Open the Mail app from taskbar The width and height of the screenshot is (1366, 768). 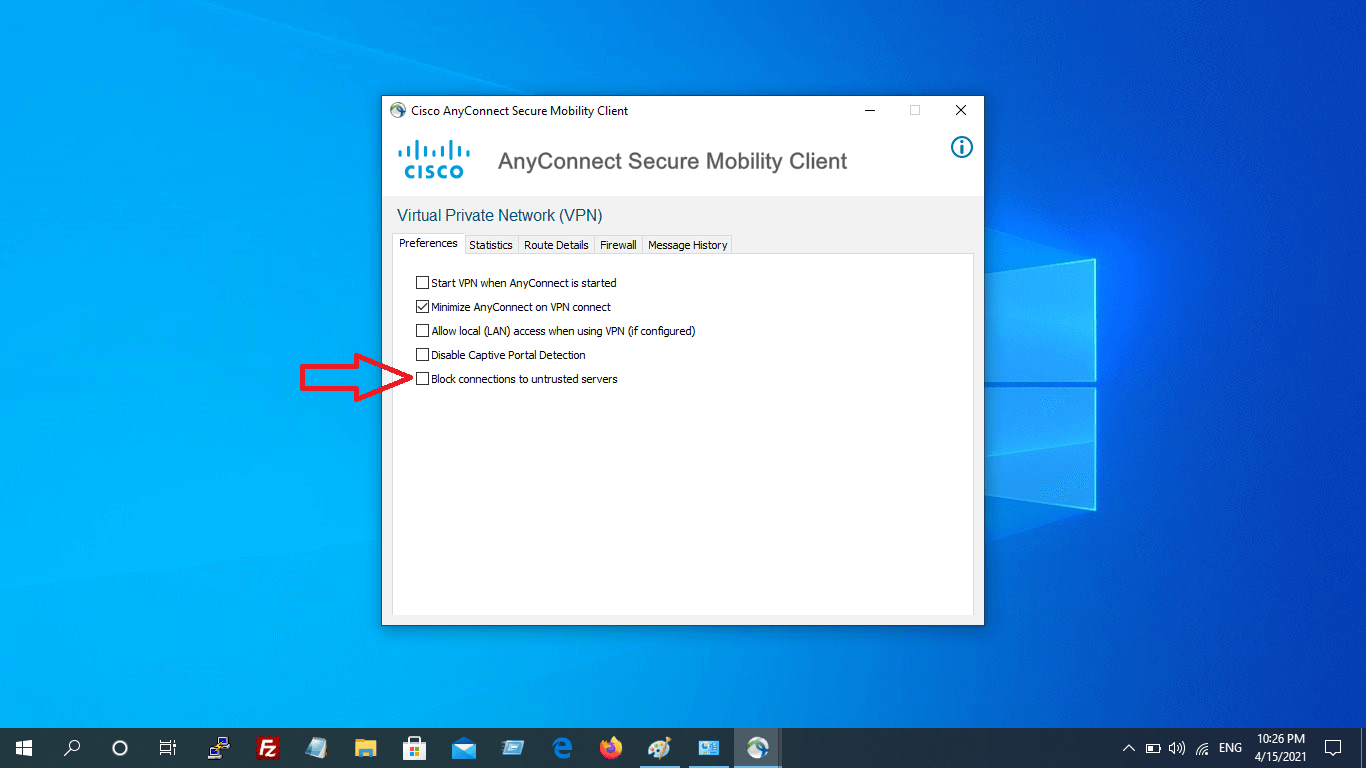click(463, 748)
